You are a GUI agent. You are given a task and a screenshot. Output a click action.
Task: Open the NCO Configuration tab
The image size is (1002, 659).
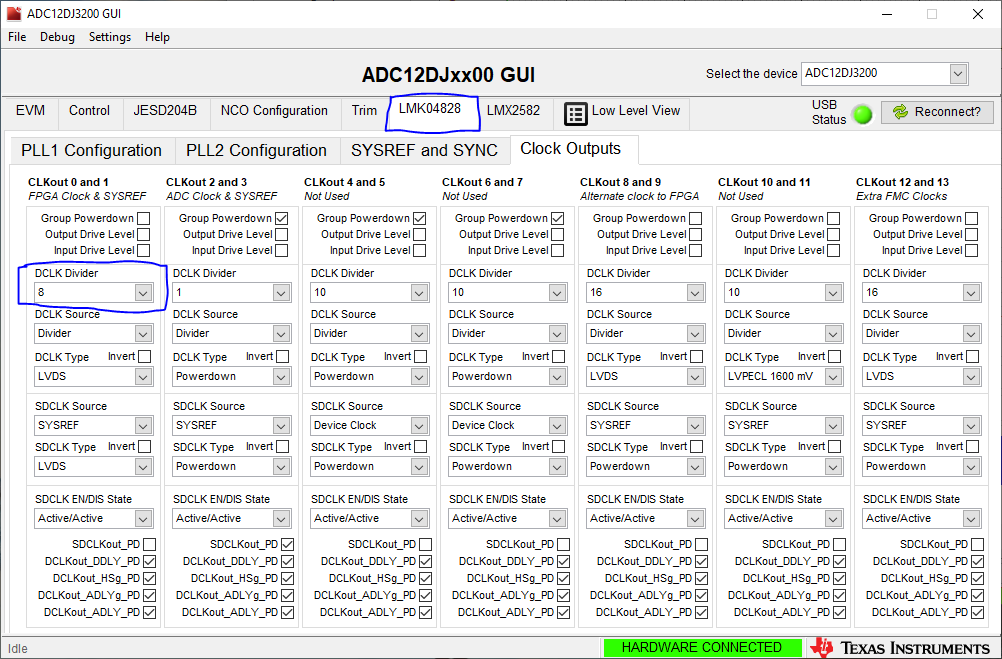coord(274,111)
